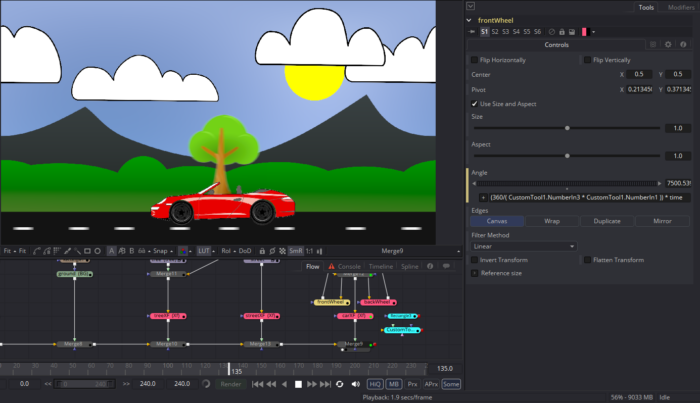
Task: Toggle the loop playback icon
Action: pos(340,384)
